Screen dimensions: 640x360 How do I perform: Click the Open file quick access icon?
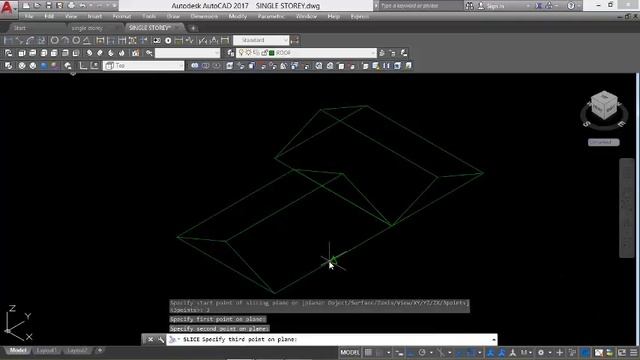[37, 6]
